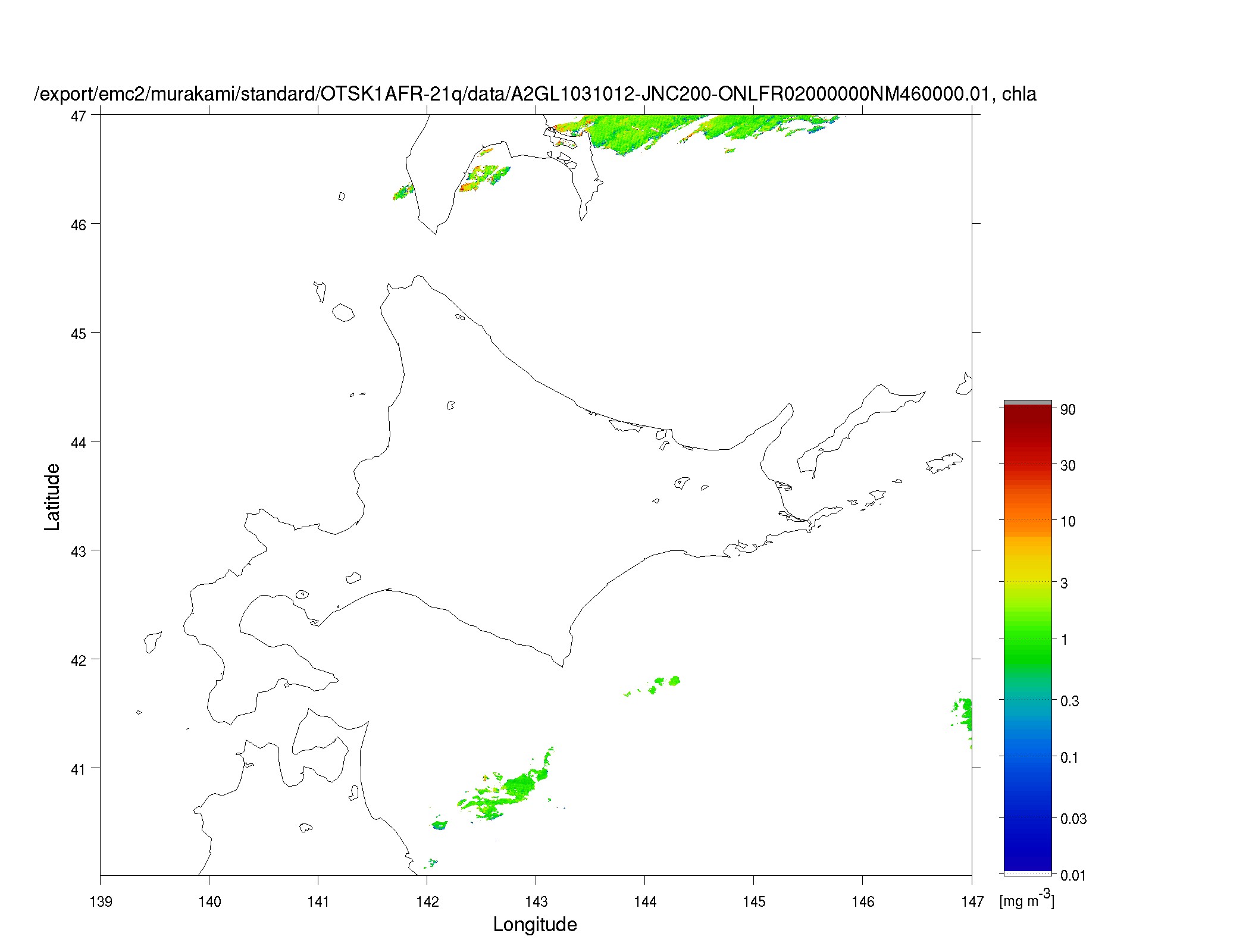The image size is (1249, 952).
Task: Click longitude tick label 146
Action: pos(863,901)
